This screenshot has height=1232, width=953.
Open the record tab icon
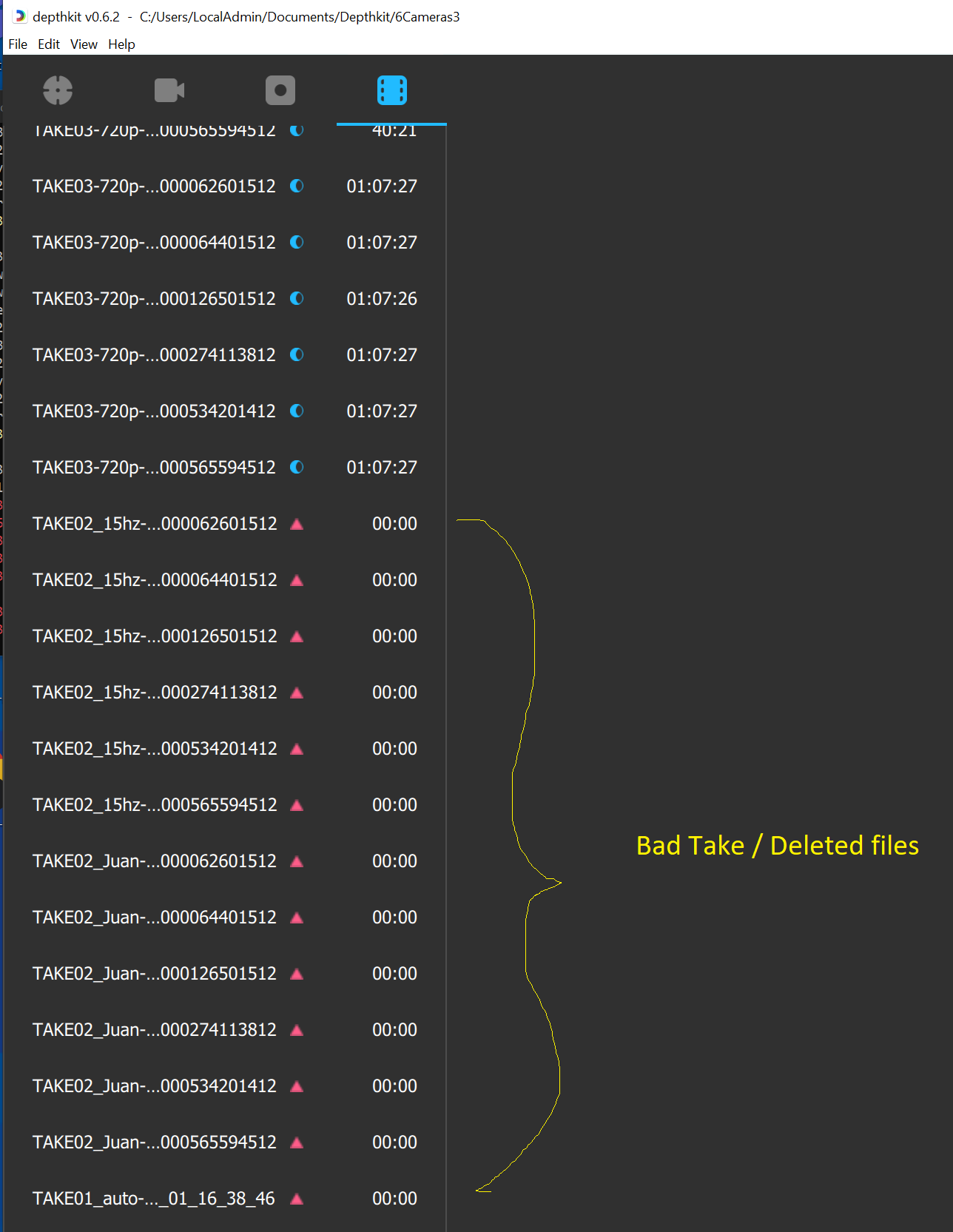pyautogui.click(x=280, y=90)
